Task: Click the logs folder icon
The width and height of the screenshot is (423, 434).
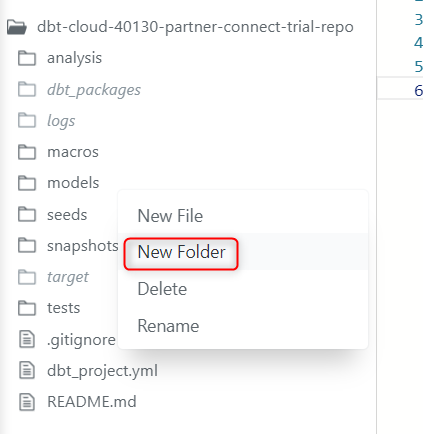Action: coord(27,120)
